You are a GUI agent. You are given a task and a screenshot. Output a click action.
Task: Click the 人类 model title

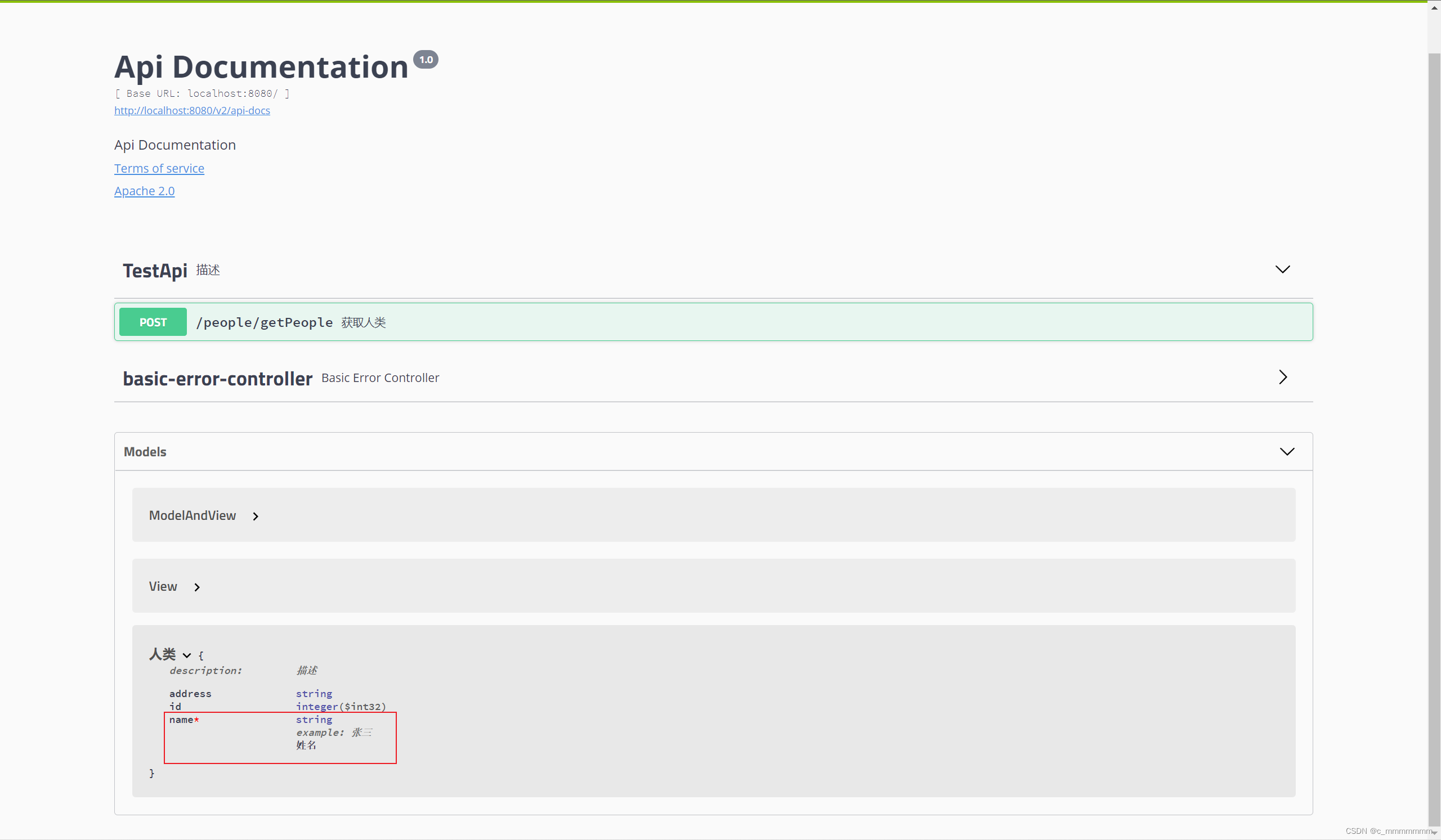tap(162, 654)
